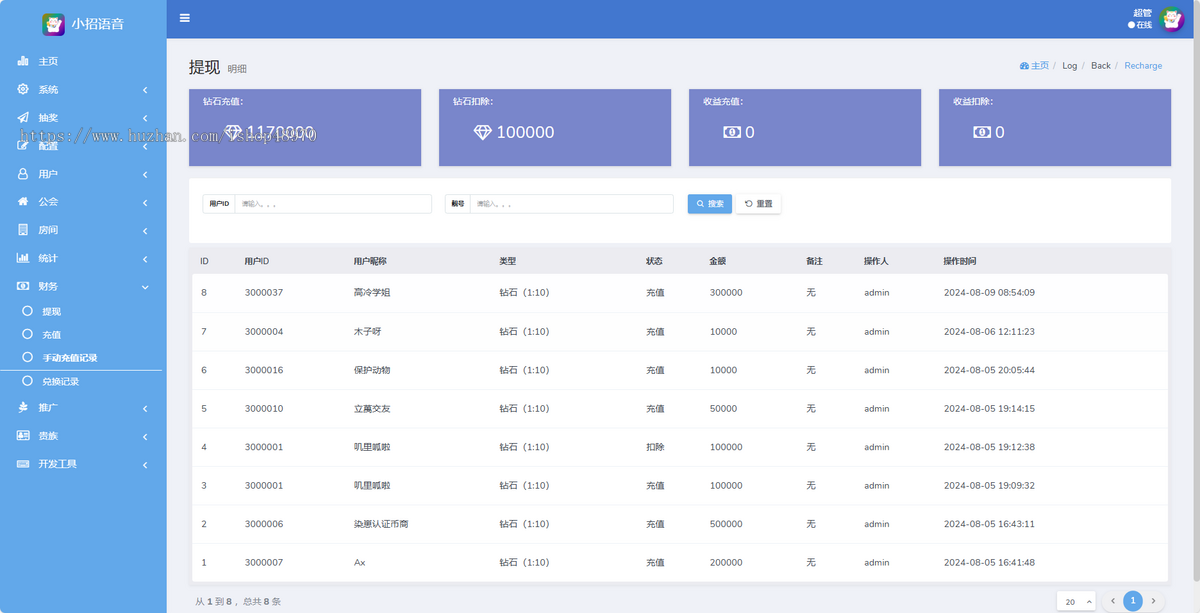Click the Back breadcrumb

1100,66
